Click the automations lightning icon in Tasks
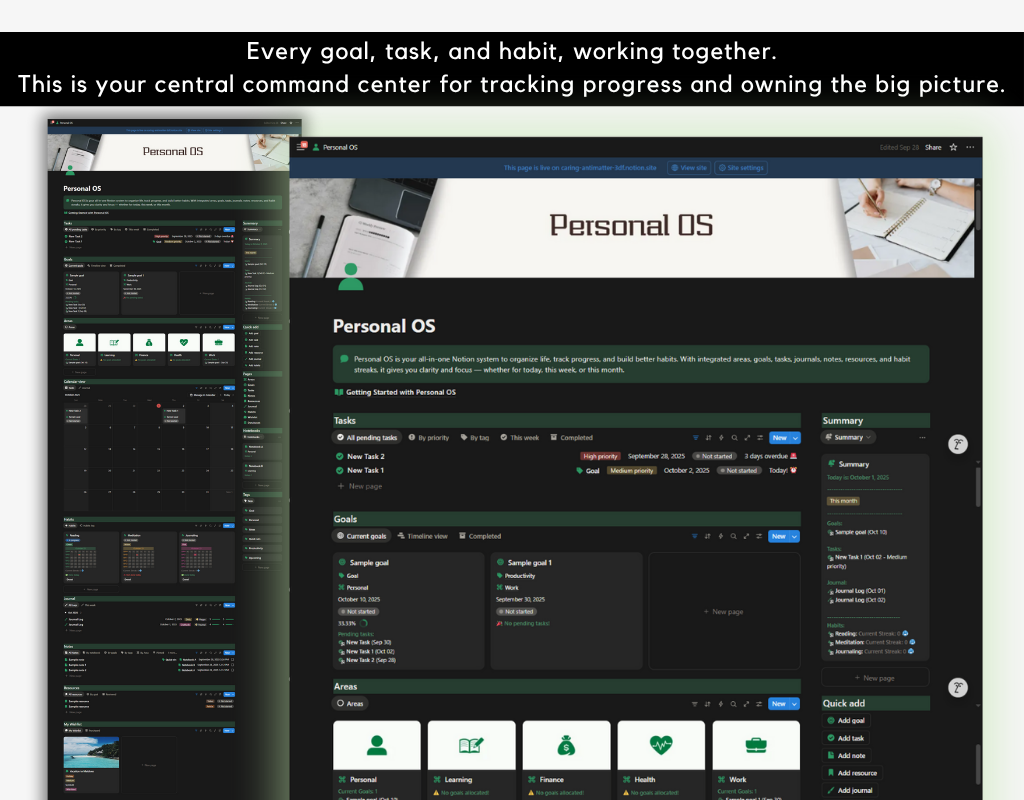Image resolution: width=1024 pixels, height=800 pixels. (722, 438)
